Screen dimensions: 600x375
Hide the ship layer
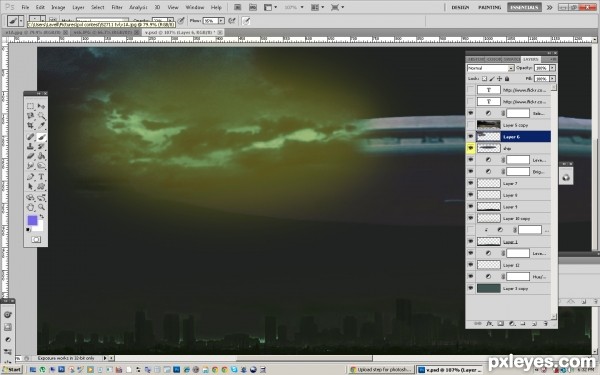(471, 148)
